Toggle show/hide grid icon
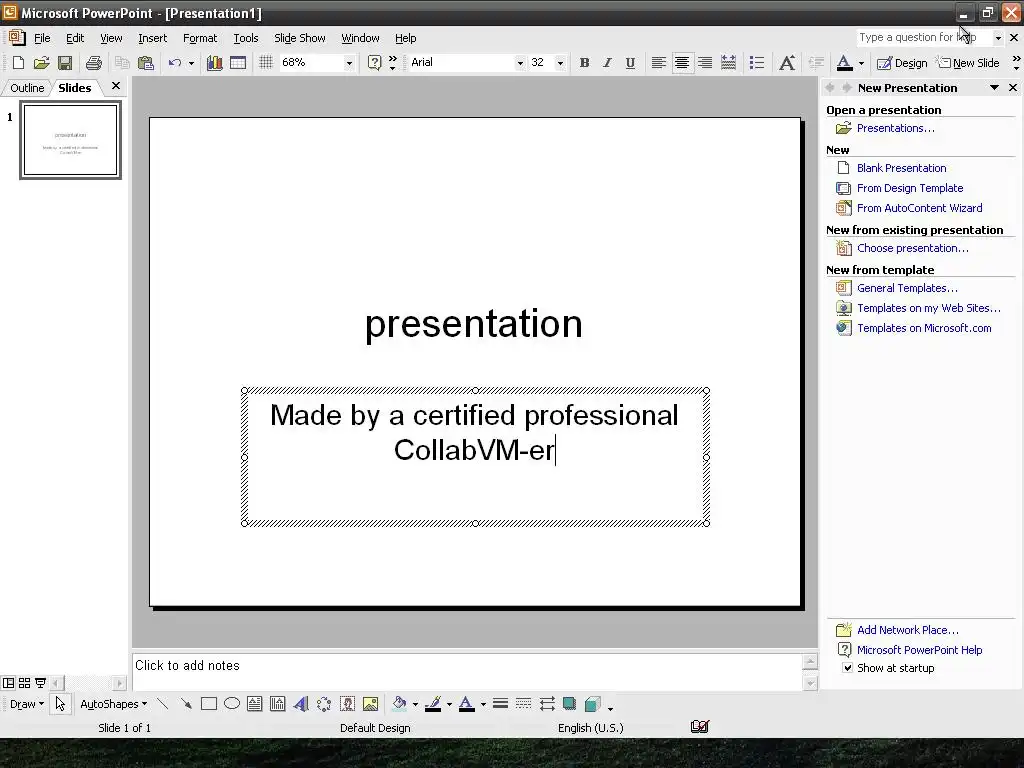Image resolution: width=1024 pixels, height=768 pixels. pos(265,63)
